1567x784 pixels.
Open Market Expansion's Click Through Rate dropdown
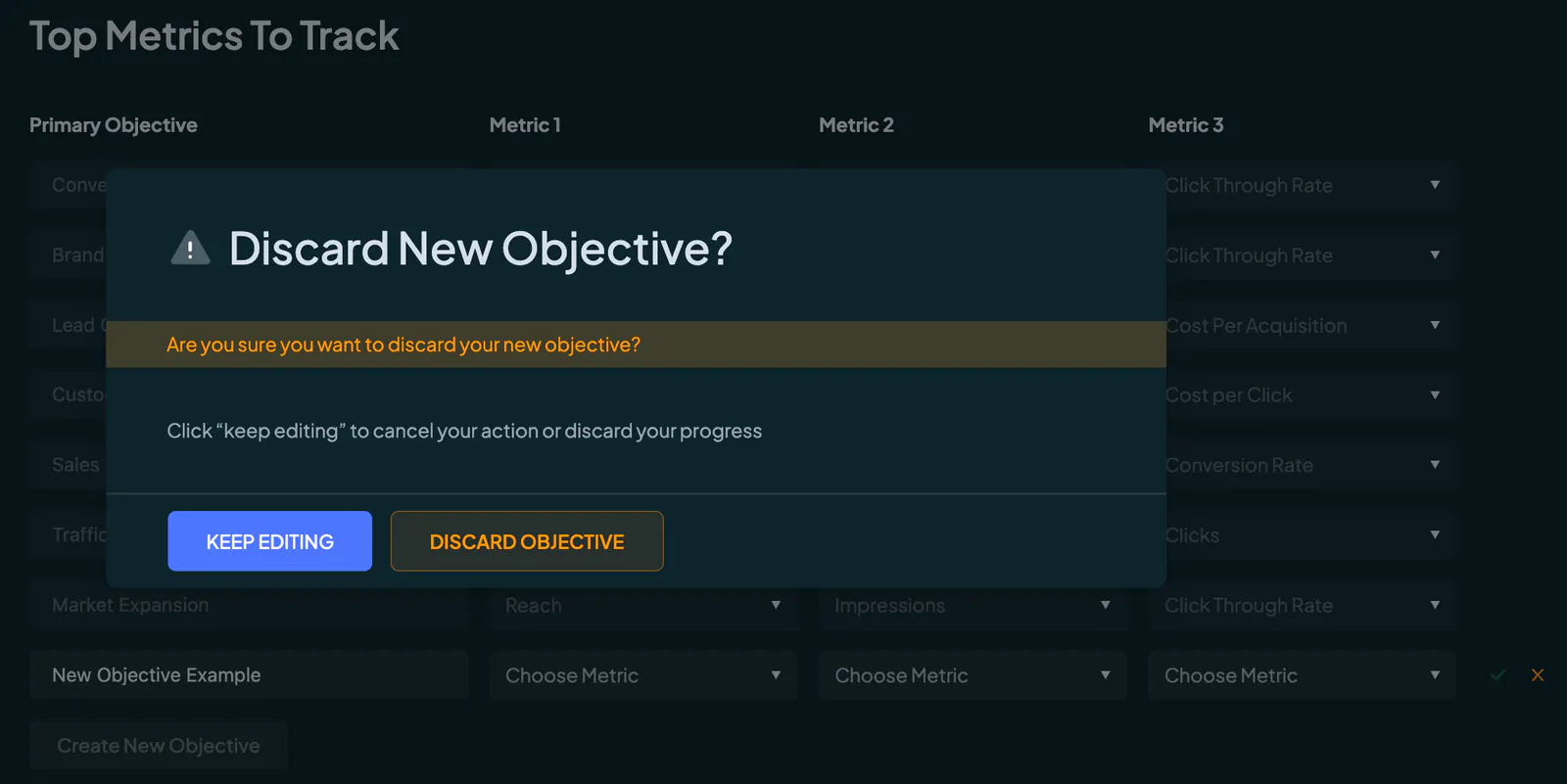coord(1302,606)
